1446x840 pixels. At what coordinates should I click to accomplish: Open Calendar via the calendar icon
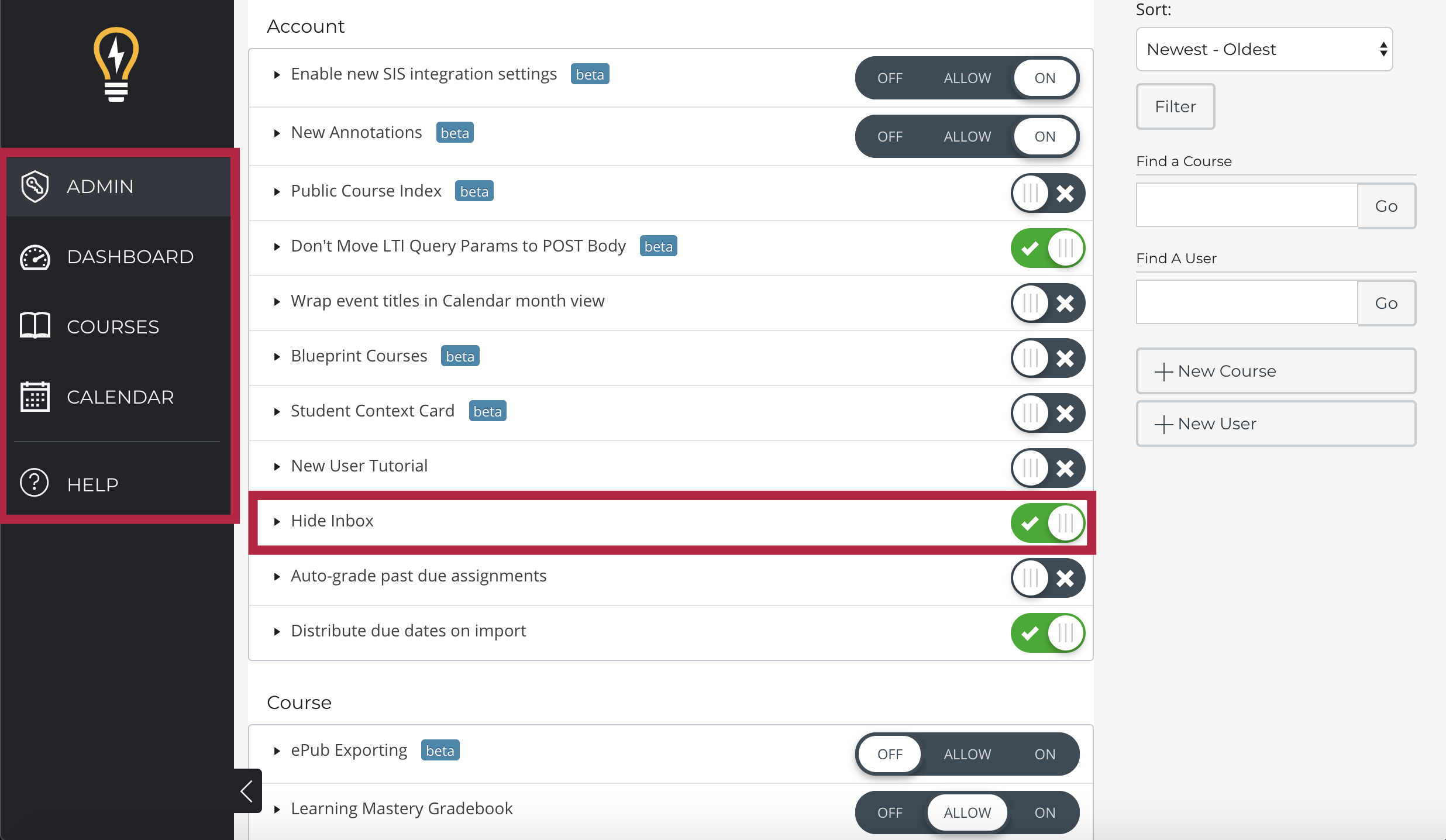coord(35,397)
